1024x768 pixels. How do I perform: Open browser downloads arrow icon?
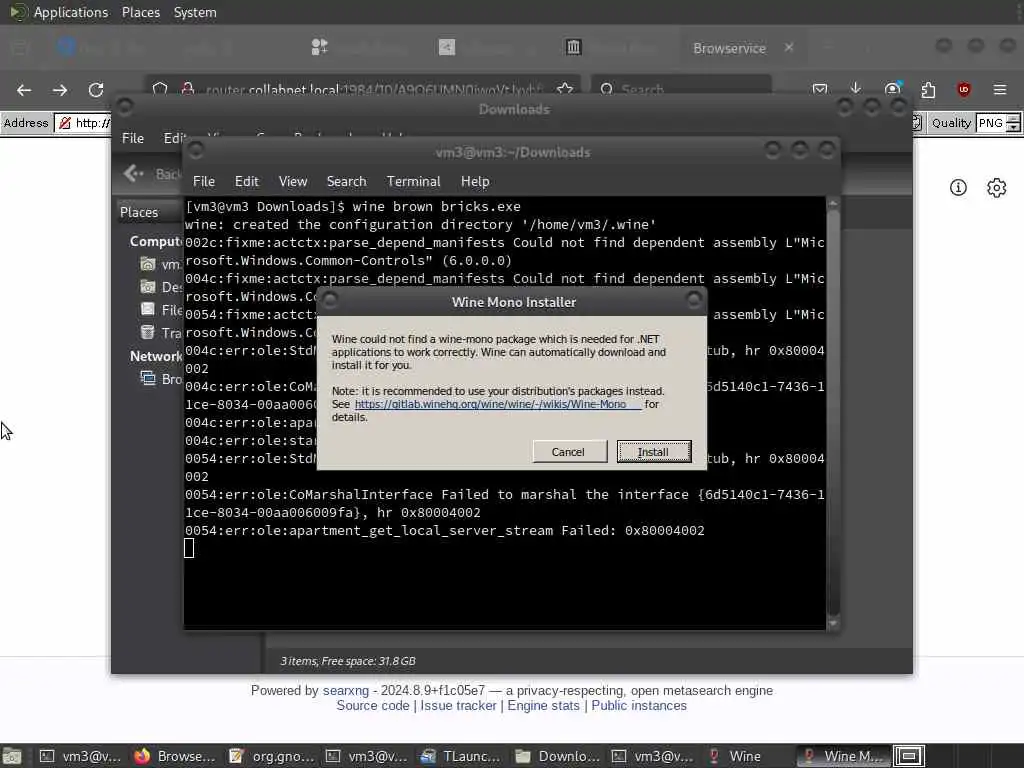click(x=856, y=88)
